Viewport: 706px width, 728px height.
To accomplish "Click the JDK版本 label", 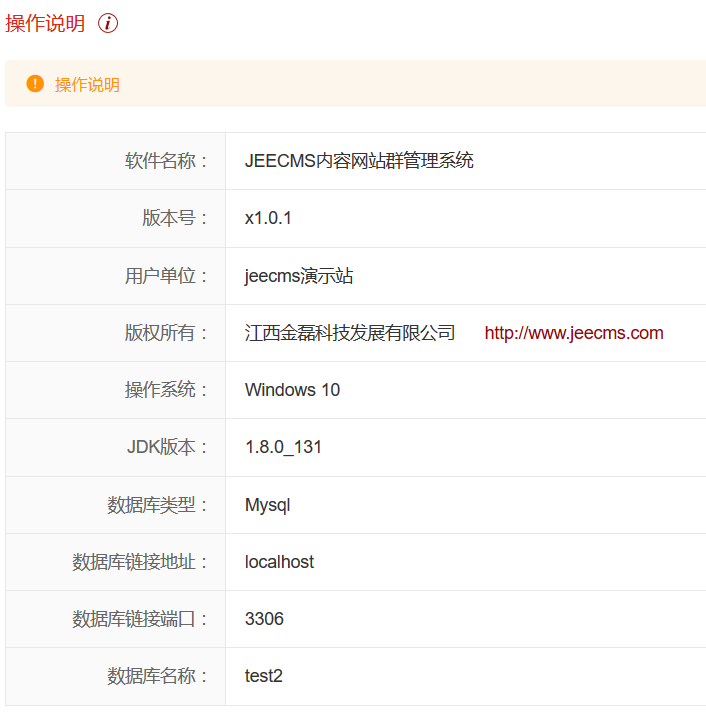I will pyautogui.click(x=167, y=447).
